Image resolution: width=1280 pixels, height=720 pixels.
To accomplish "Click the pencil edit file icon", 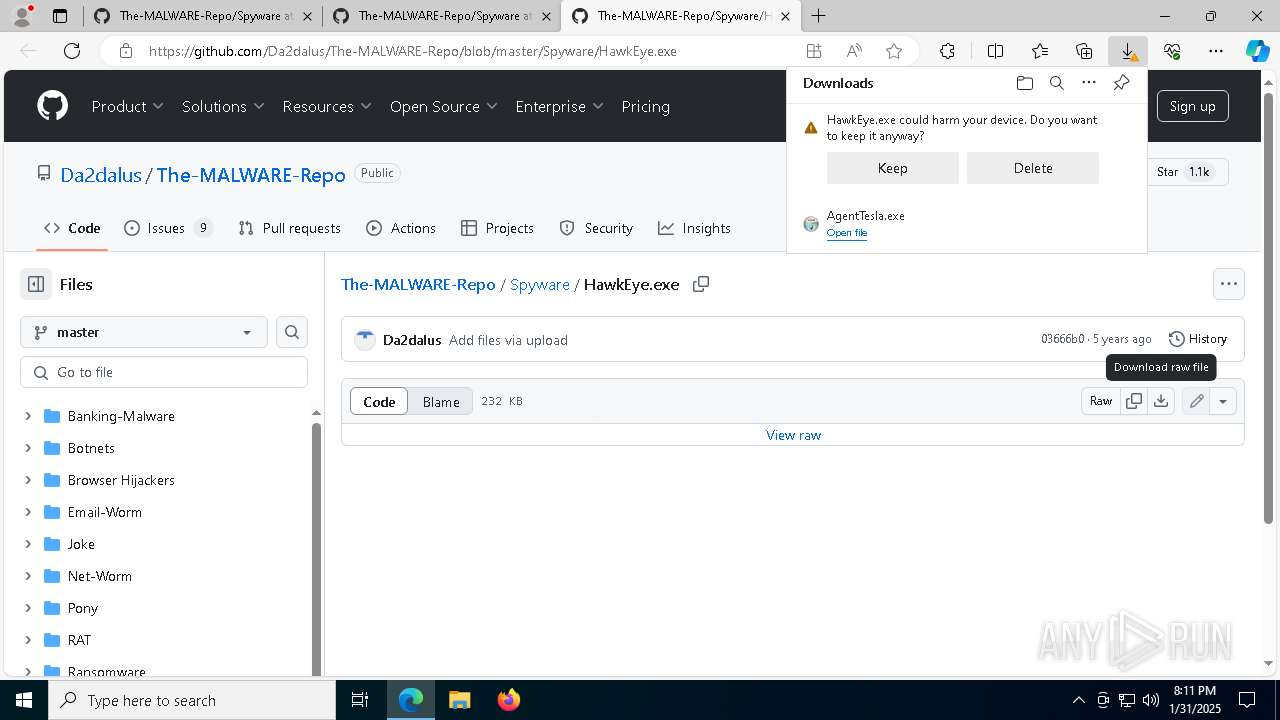I will click(x=1196, y=401).
